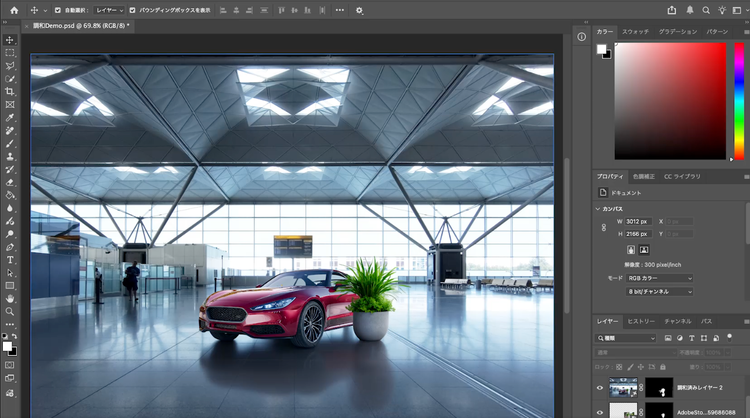This screenshot has width=750, height=418.
Task: Click the Home icon in the options bar
Action: [14, 10]
